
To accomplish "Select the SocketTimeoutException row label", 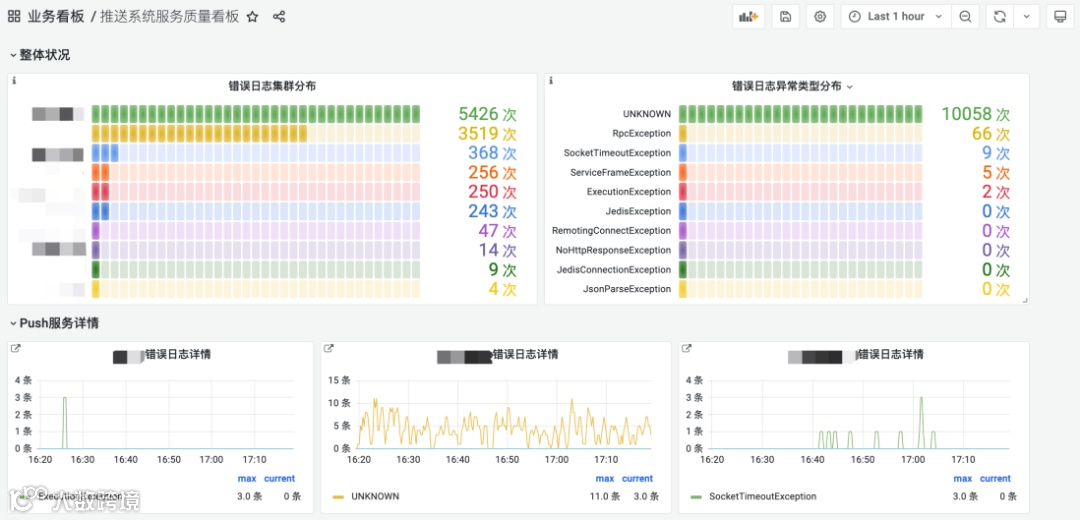I will 617,153.
